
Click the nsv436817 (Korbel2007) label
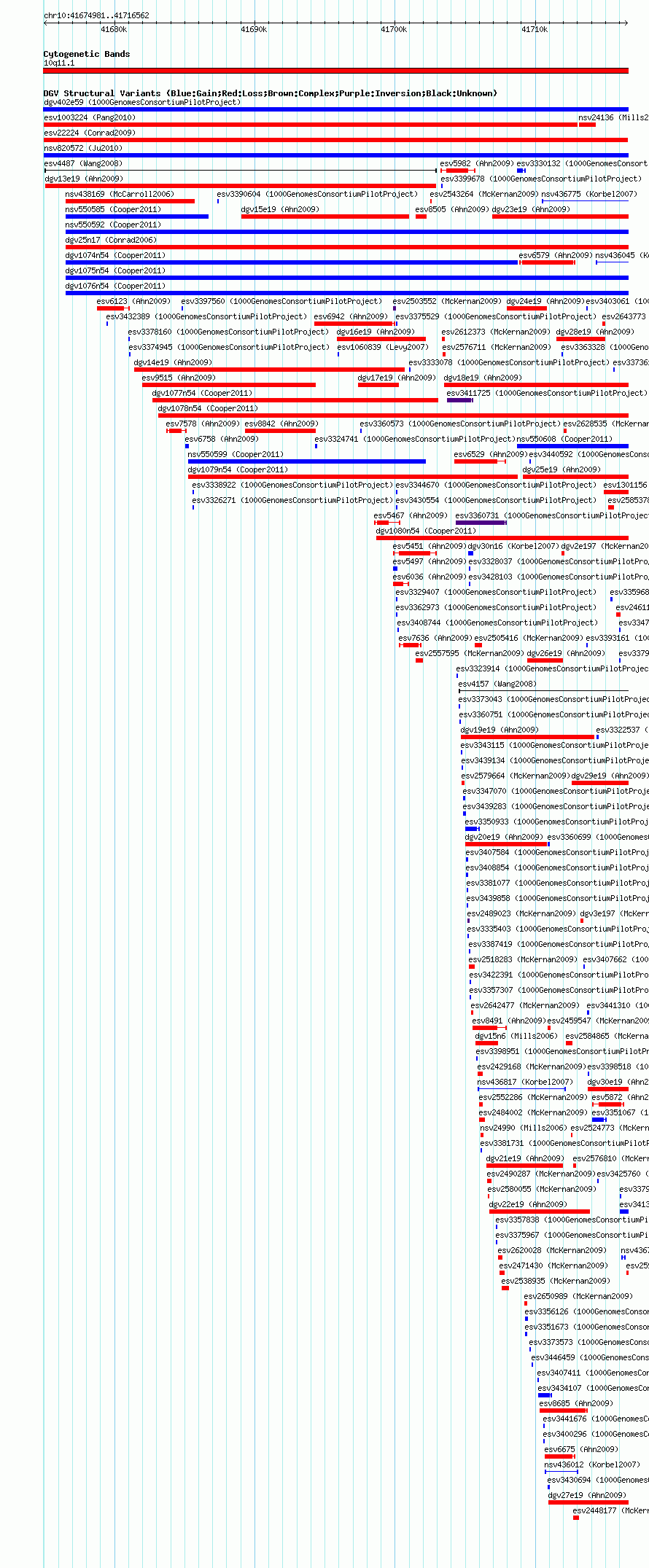tap(526, 1082)
